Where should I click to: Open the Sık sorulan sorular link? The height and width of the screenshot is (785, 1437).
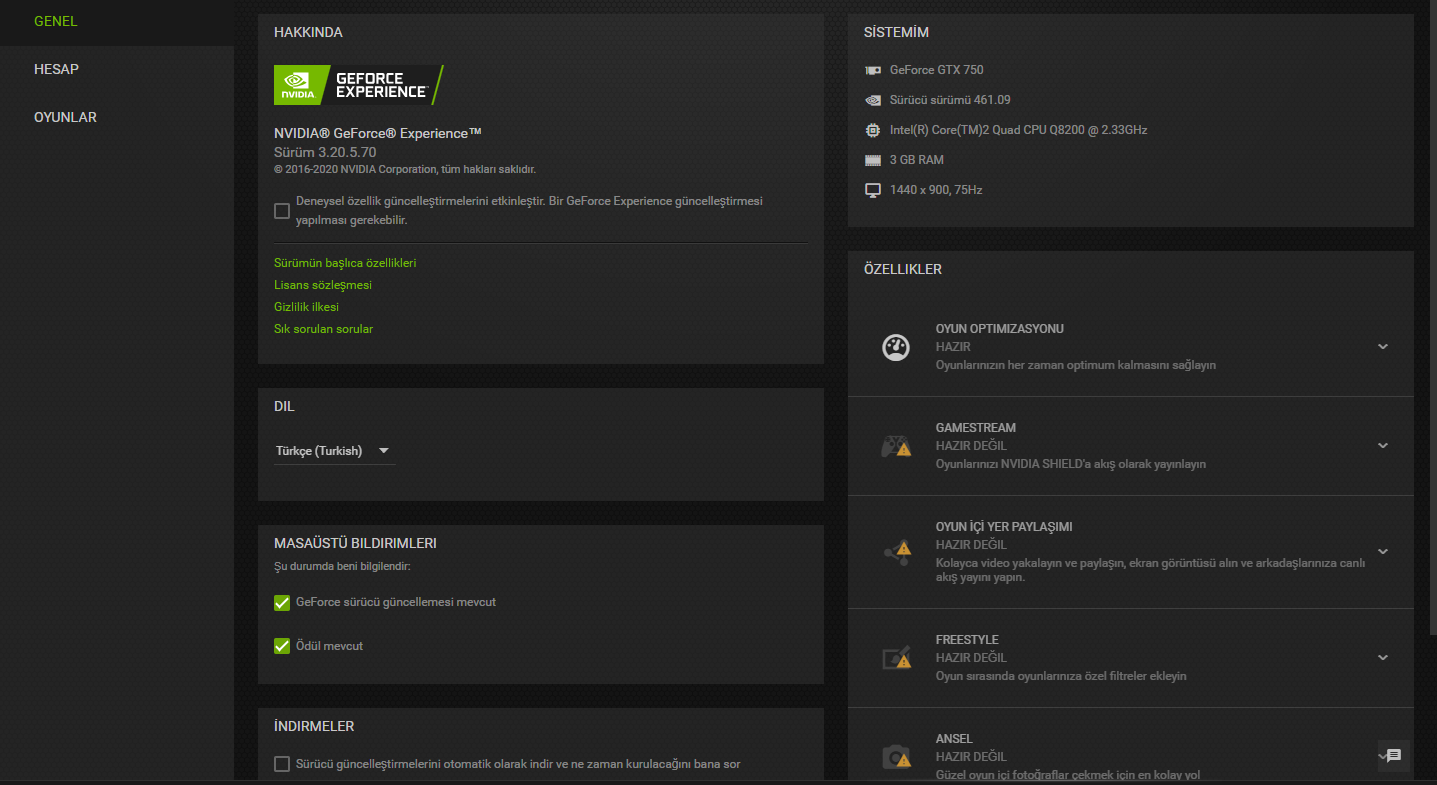pos(324,329)
